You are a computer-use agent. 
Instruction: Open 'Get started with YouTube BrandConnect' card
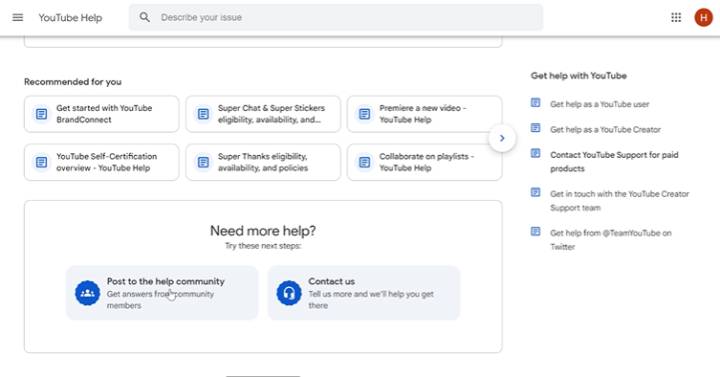(101, 114)
